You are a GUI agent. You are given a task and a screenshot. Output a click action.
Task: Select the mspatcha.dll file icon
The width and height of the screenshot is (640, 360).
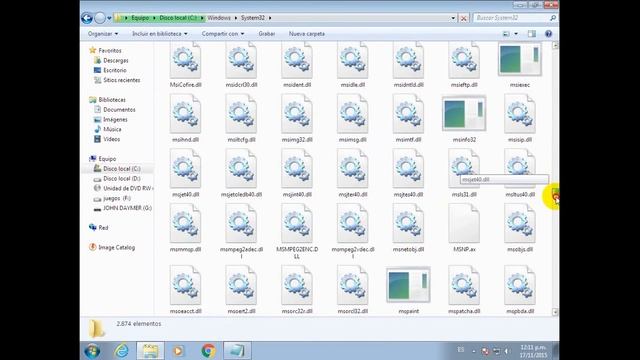coord(464,285)
